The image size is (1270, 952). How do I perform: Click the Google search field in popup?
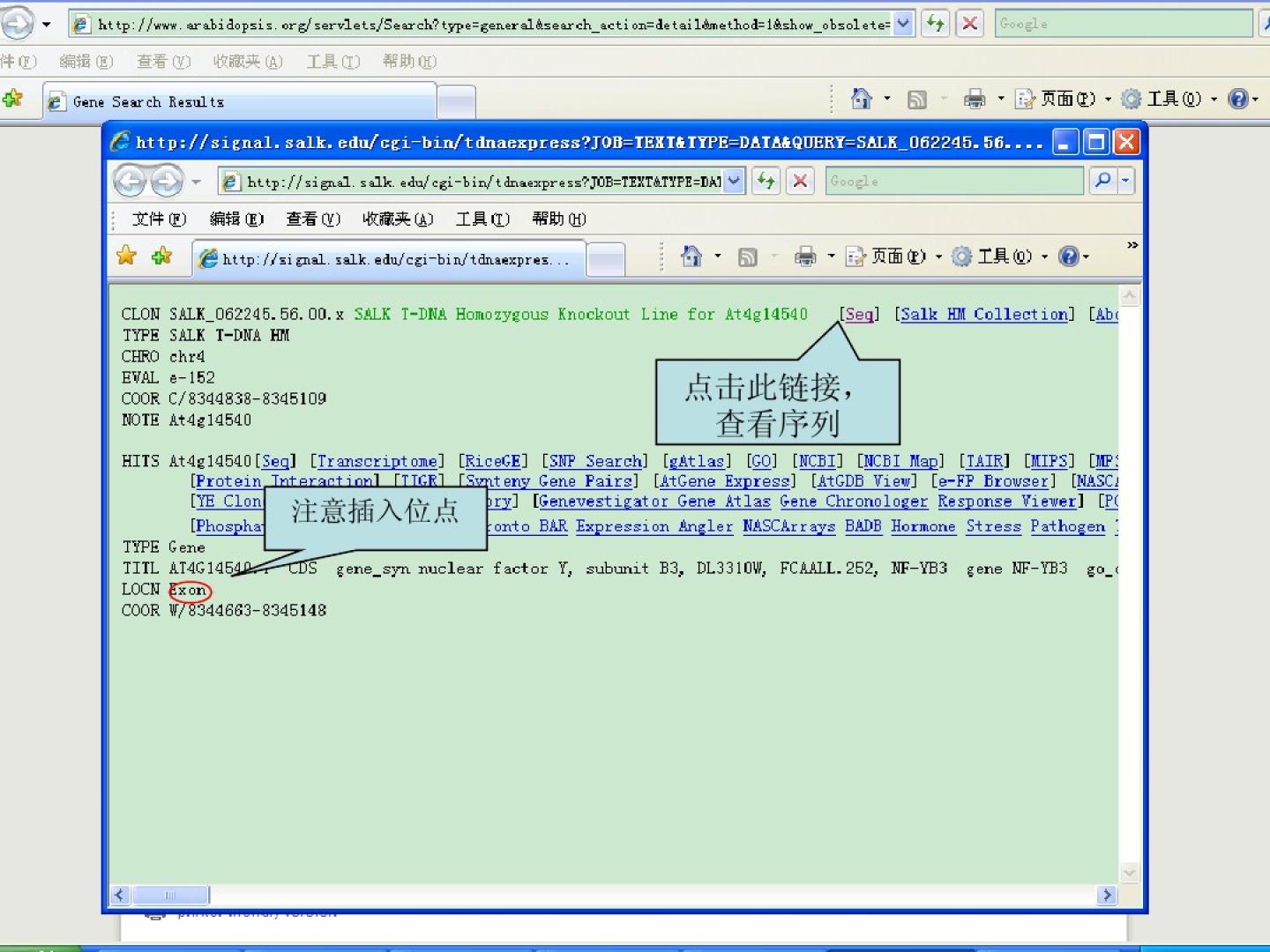(952, 181)
